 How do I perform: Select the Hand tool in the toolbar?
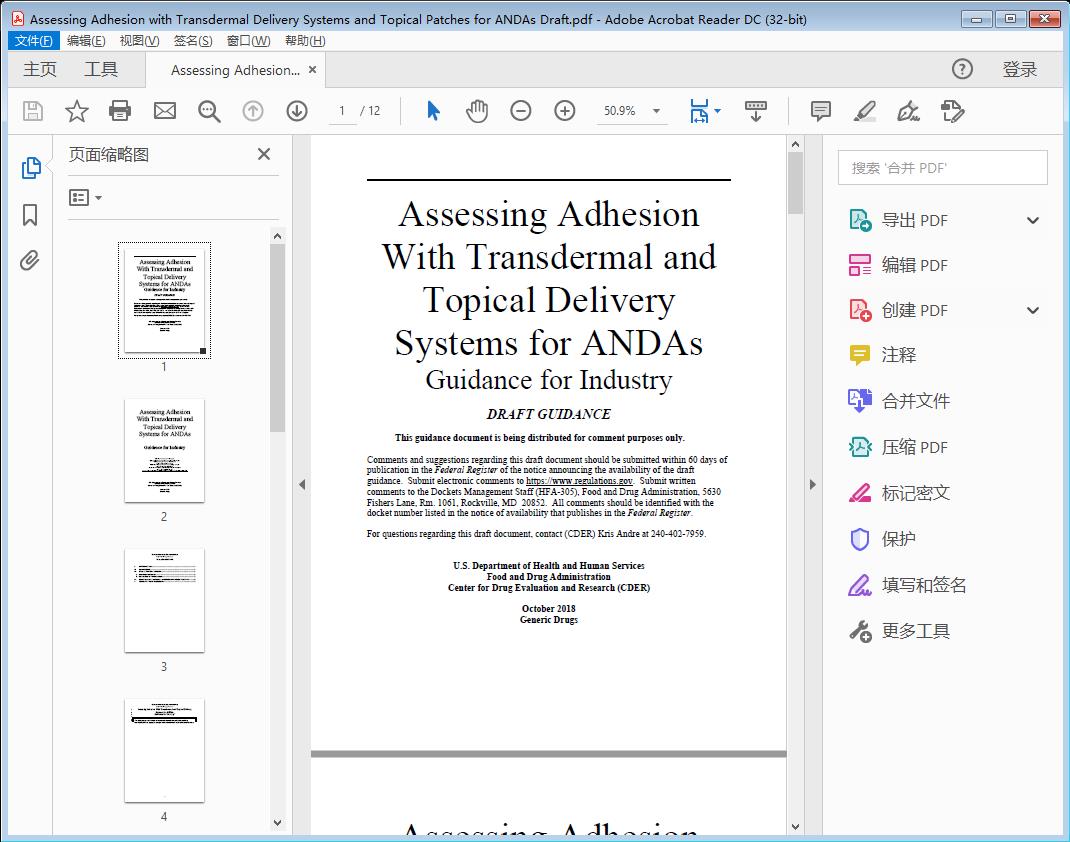(x=477, y=111)
